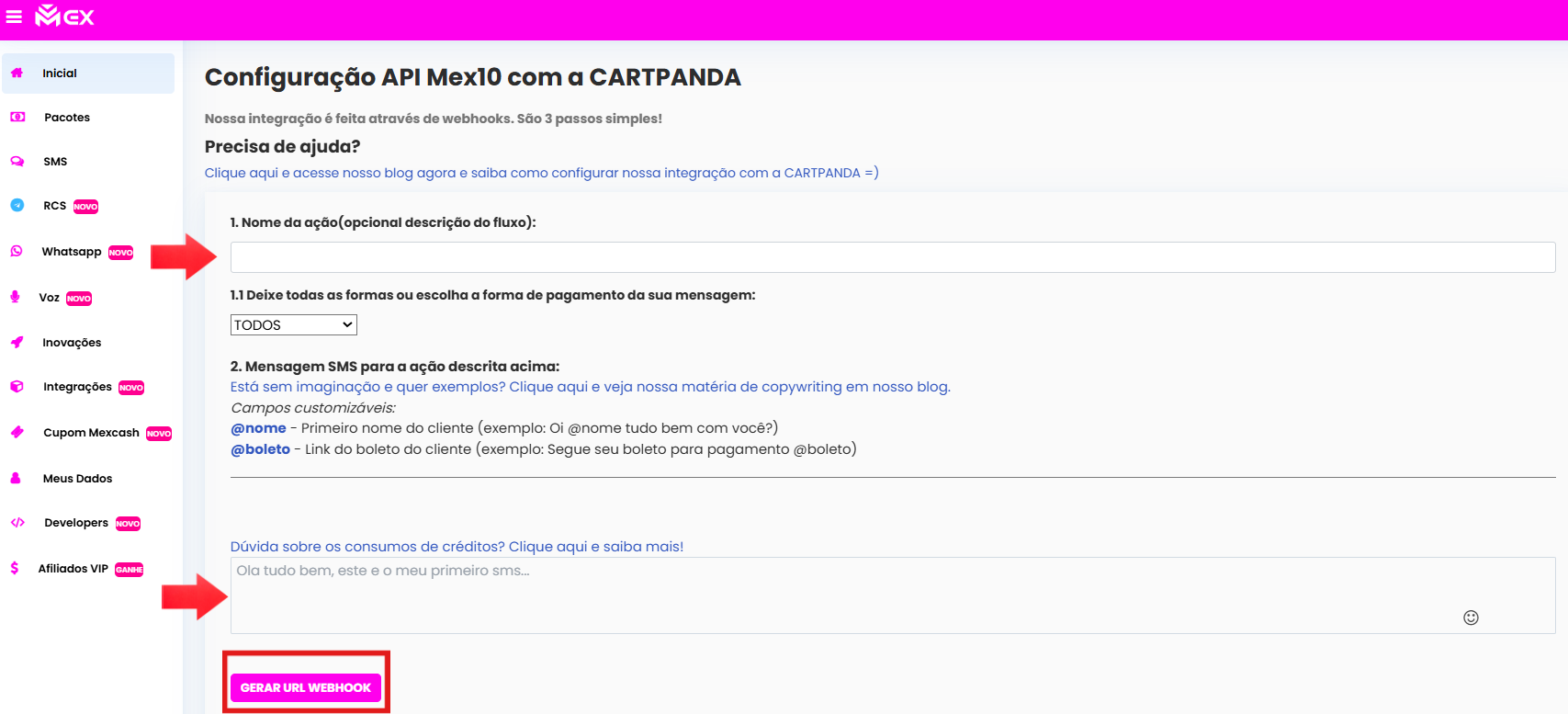Go to Inicial in sidebar

(88, 74)
